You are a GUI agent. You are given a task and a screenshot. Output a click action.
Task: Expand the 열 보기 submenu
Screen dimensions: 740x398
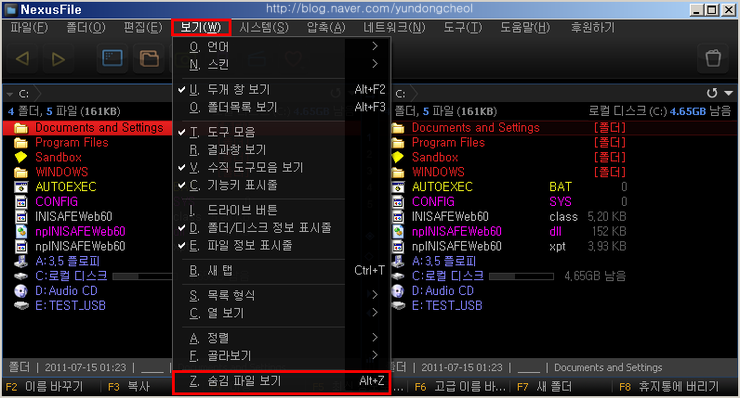pyautogui.click(x=283, y=313)
